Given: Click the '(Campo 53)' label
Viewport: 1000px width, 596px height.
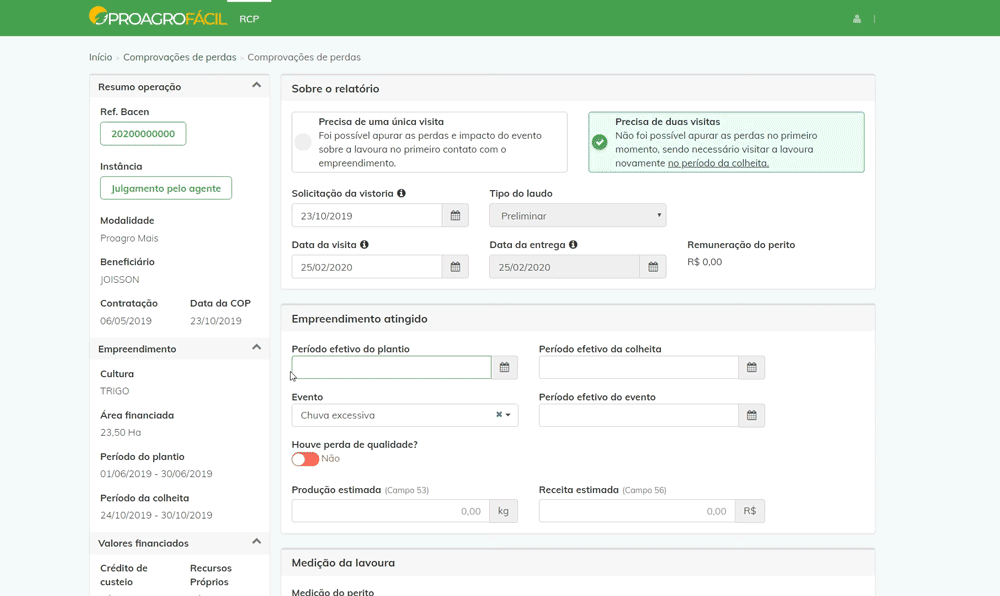Looking at the screenshot, I should point(407,490).
